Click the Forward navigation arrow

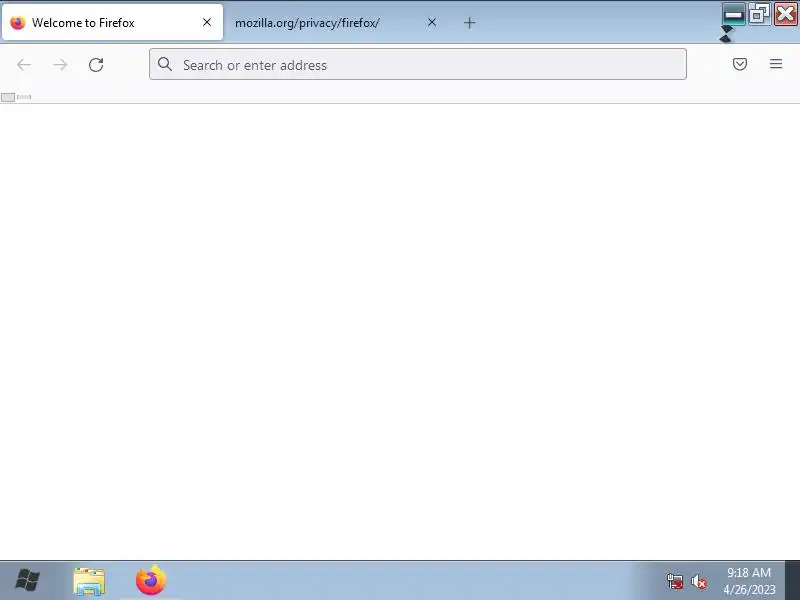click(x=60, y=65)
